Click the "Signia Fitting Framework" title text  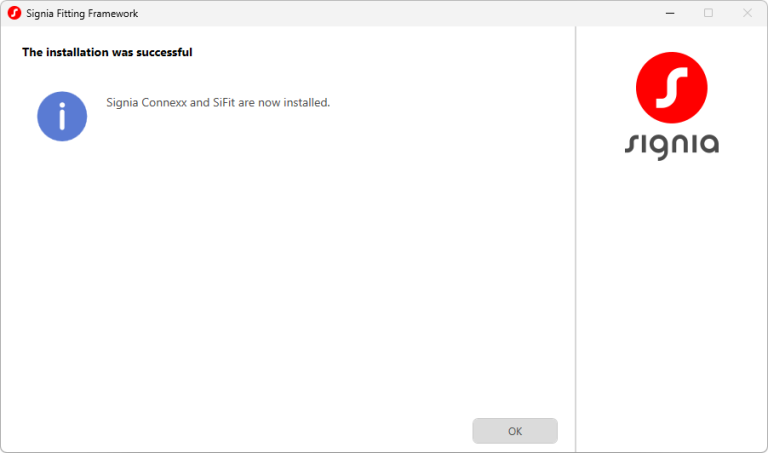pos(82,13)
